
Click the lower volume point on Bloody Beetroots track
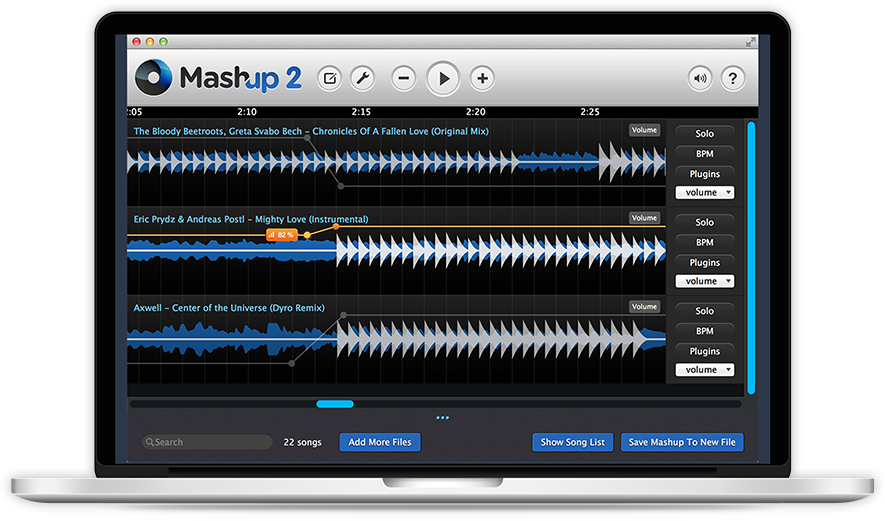click(340, 186)
